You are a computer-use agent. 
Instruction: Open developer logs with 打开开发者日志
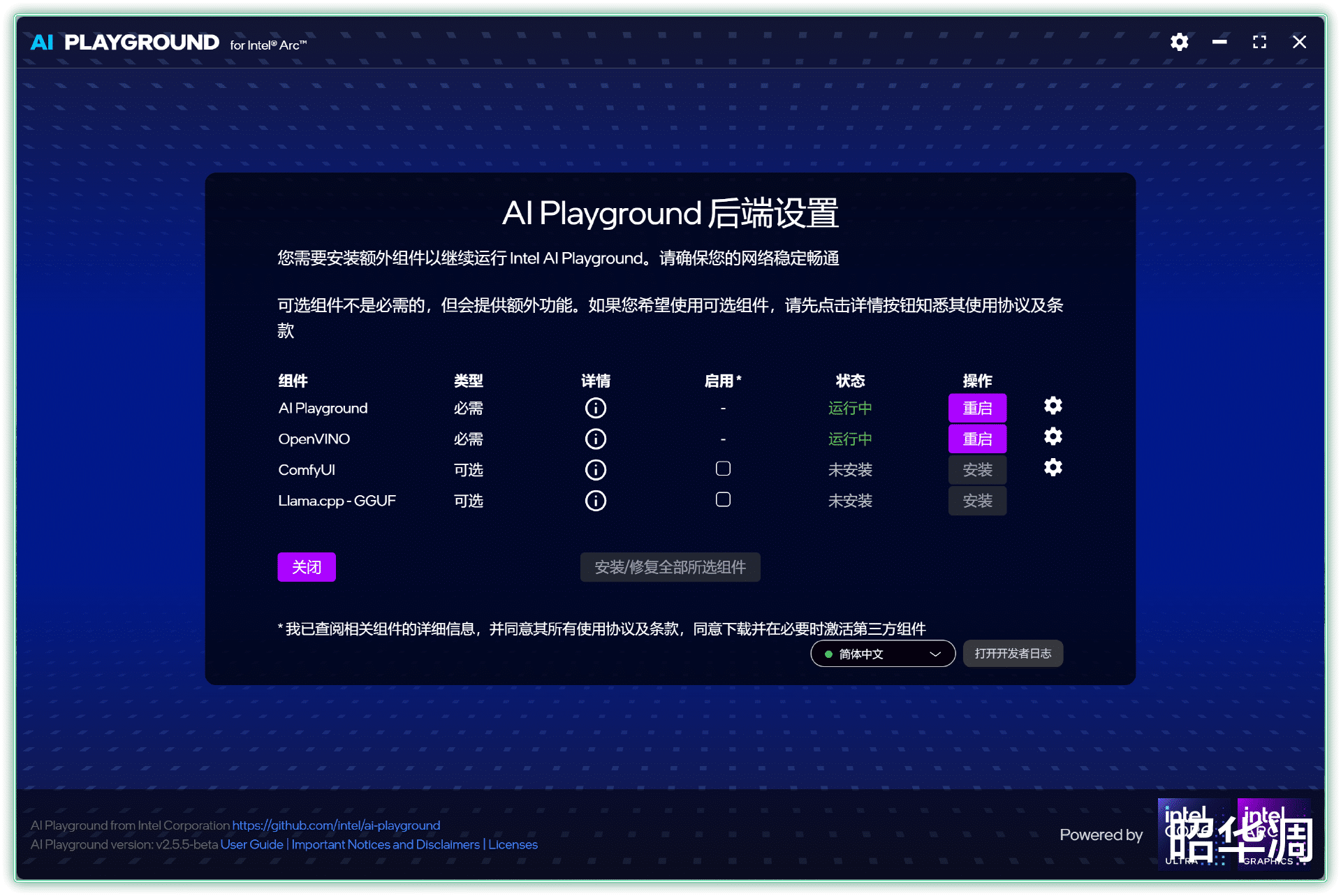pos(1012,654)
